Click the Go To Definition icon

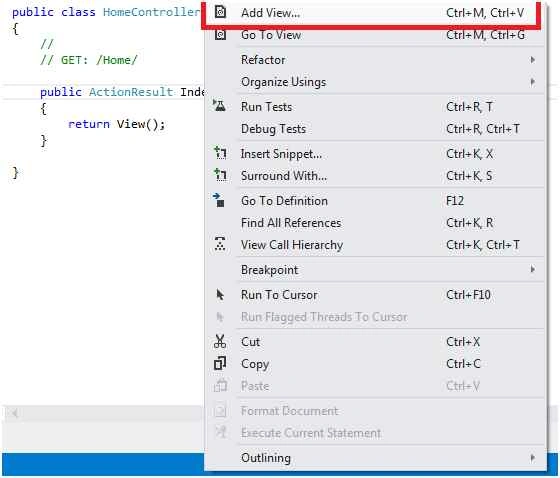pyautogui.click(x=219, y=200)
